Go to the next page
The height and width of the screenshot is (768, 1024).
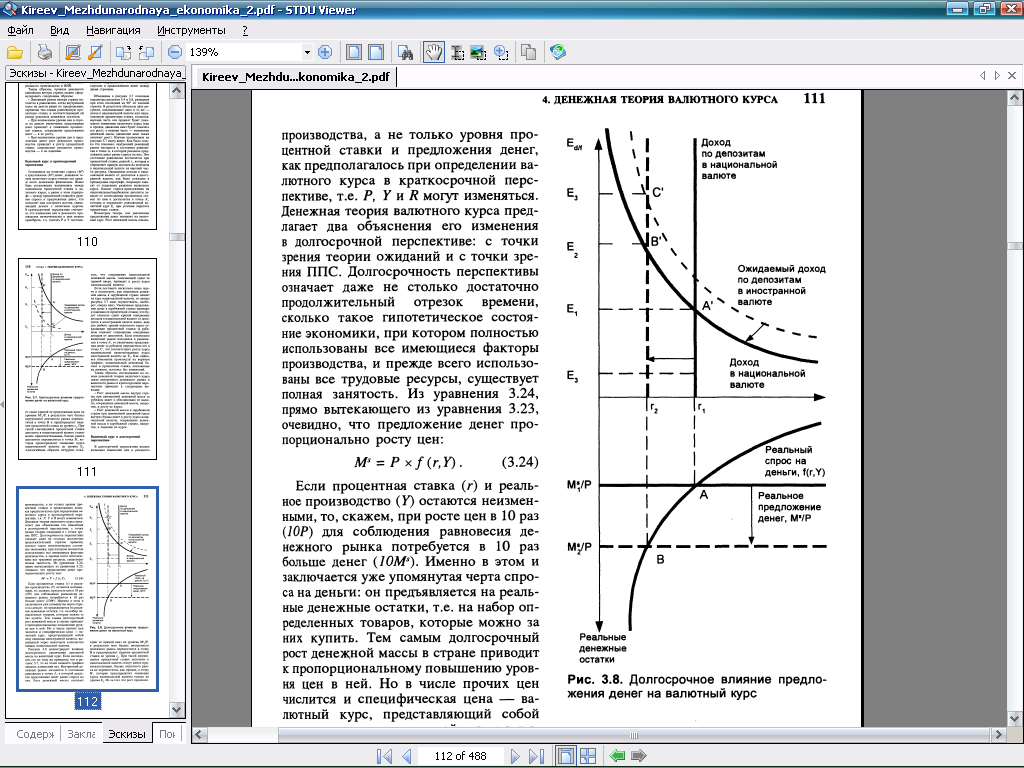point(515,756)
